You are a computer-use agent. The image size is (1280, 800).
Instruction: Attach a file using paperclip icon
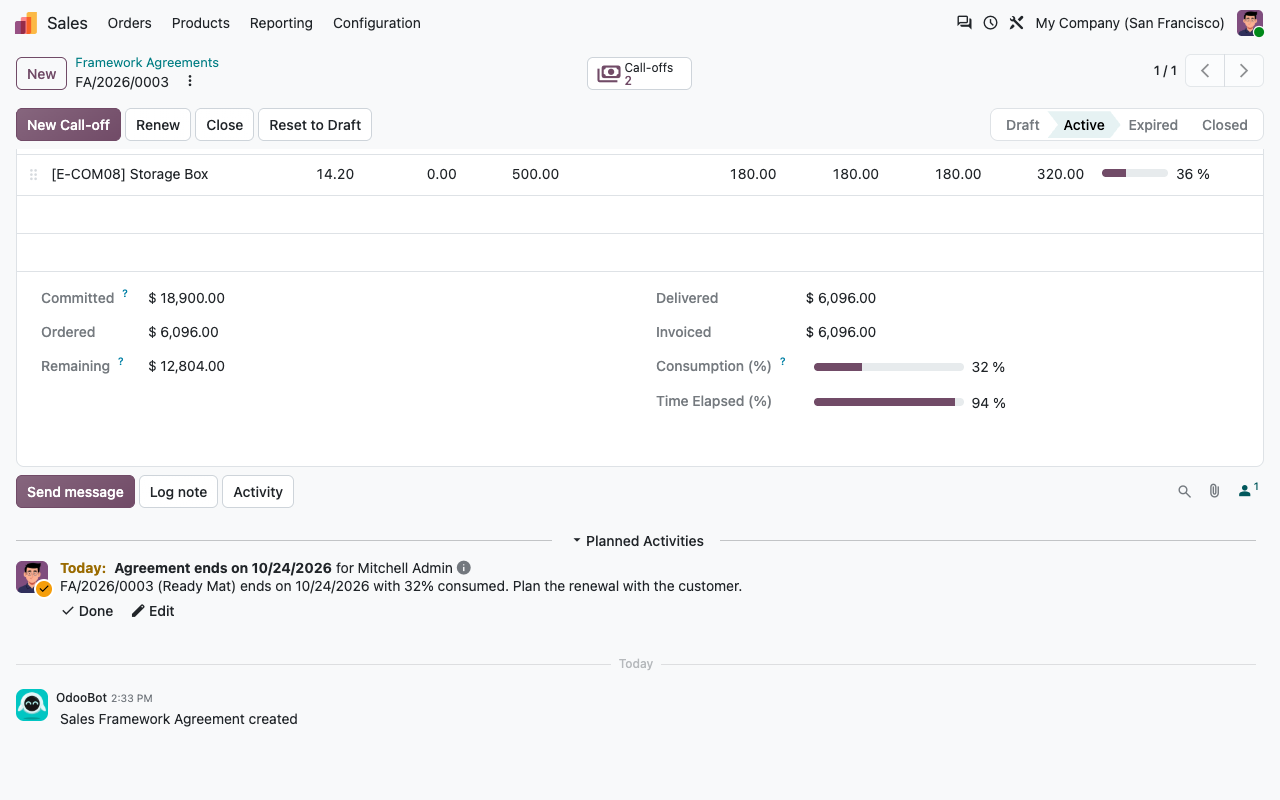point(1214,491)
